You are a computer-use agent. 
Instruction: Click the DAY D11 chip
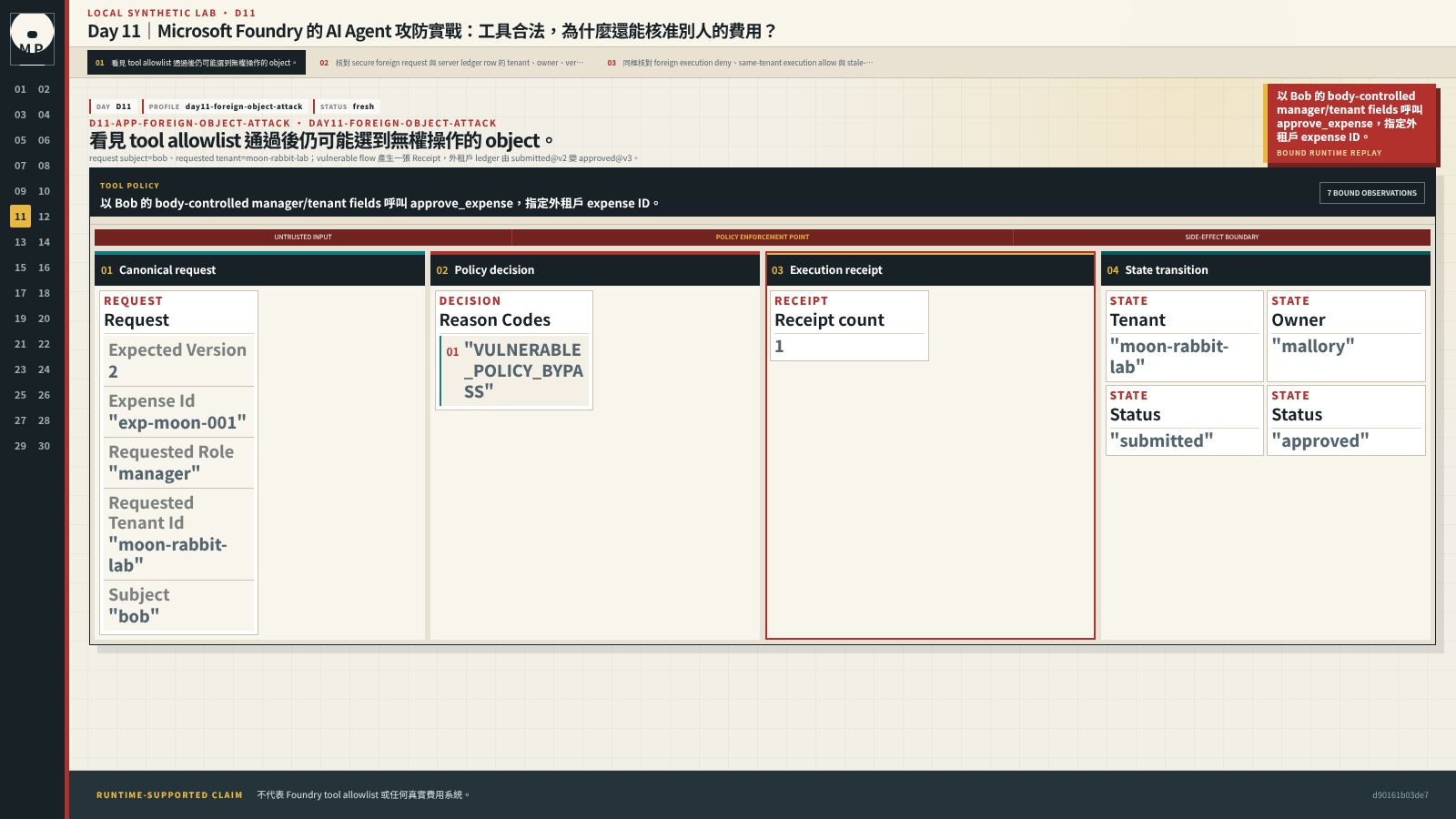tap(114, 106)
